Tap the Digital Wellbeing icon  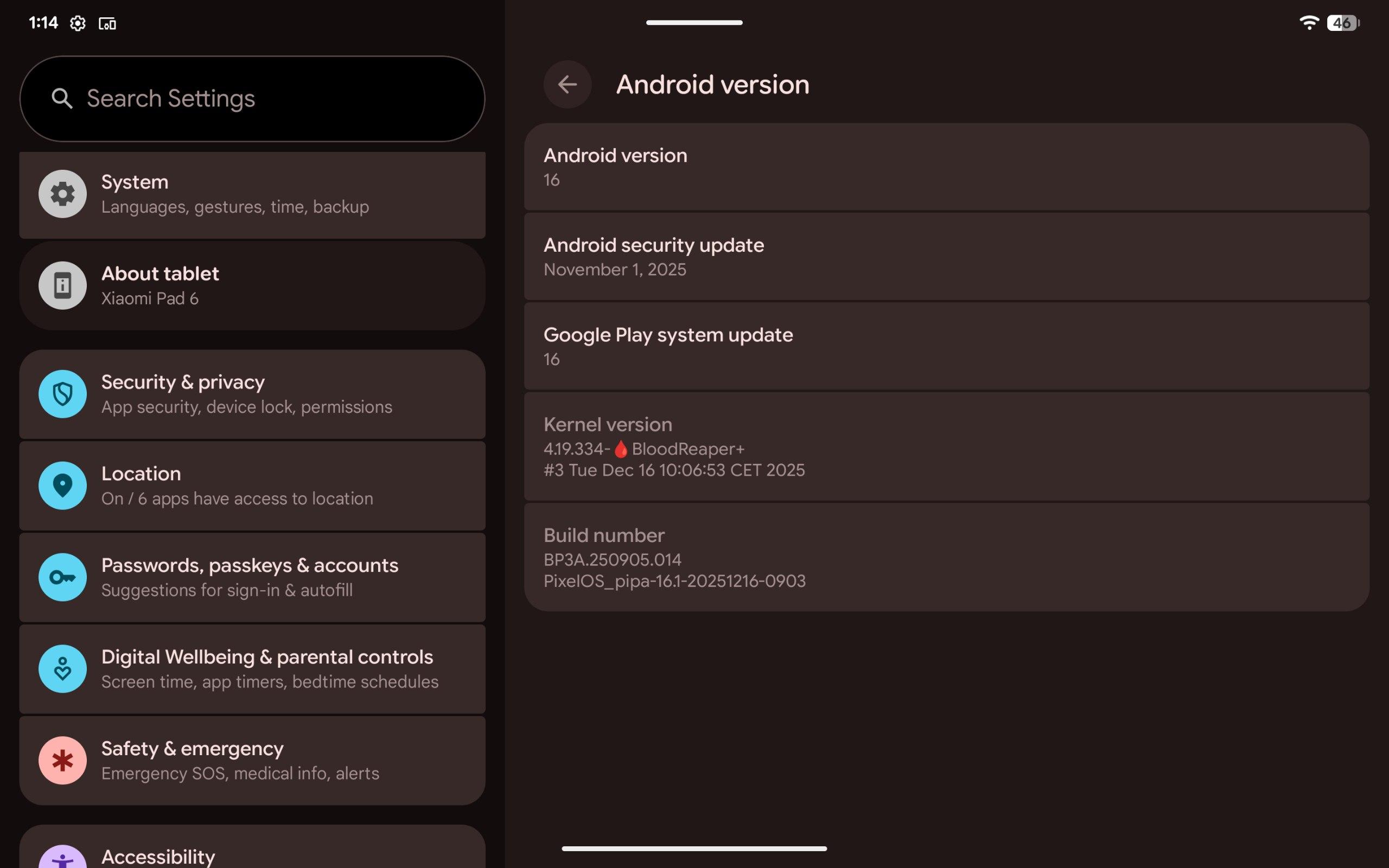pyautogui.click(x=62, y=669)
